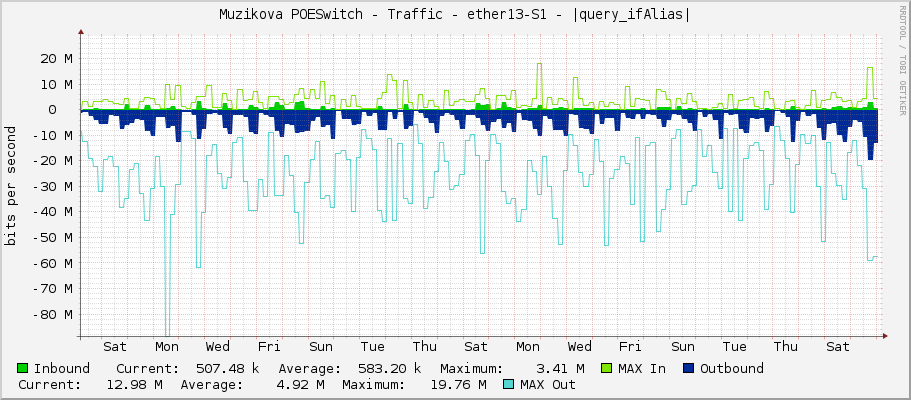Click the 'MAX Out' legend label

tap(548, 385)
